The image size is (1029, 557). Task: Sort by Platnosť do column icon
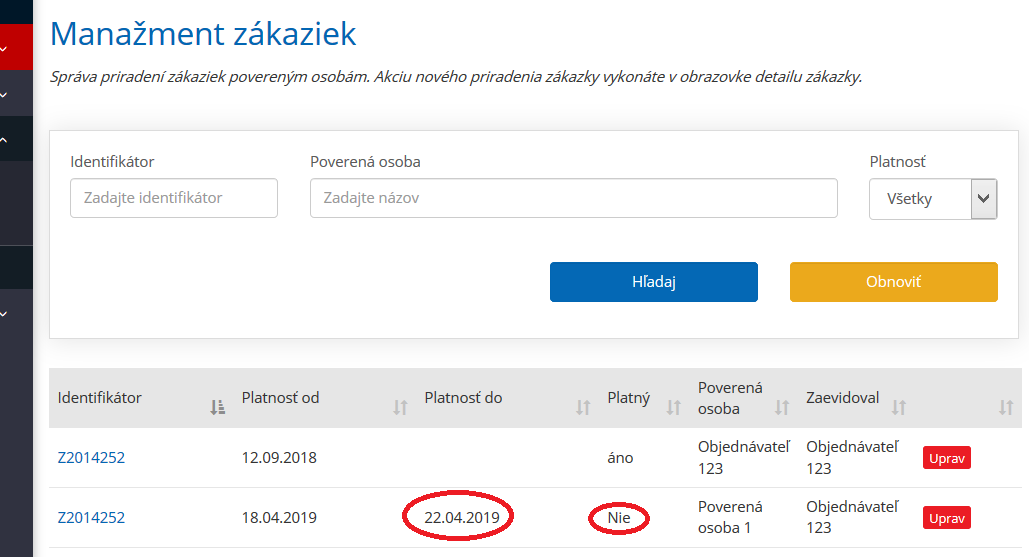tap(583, 407)
